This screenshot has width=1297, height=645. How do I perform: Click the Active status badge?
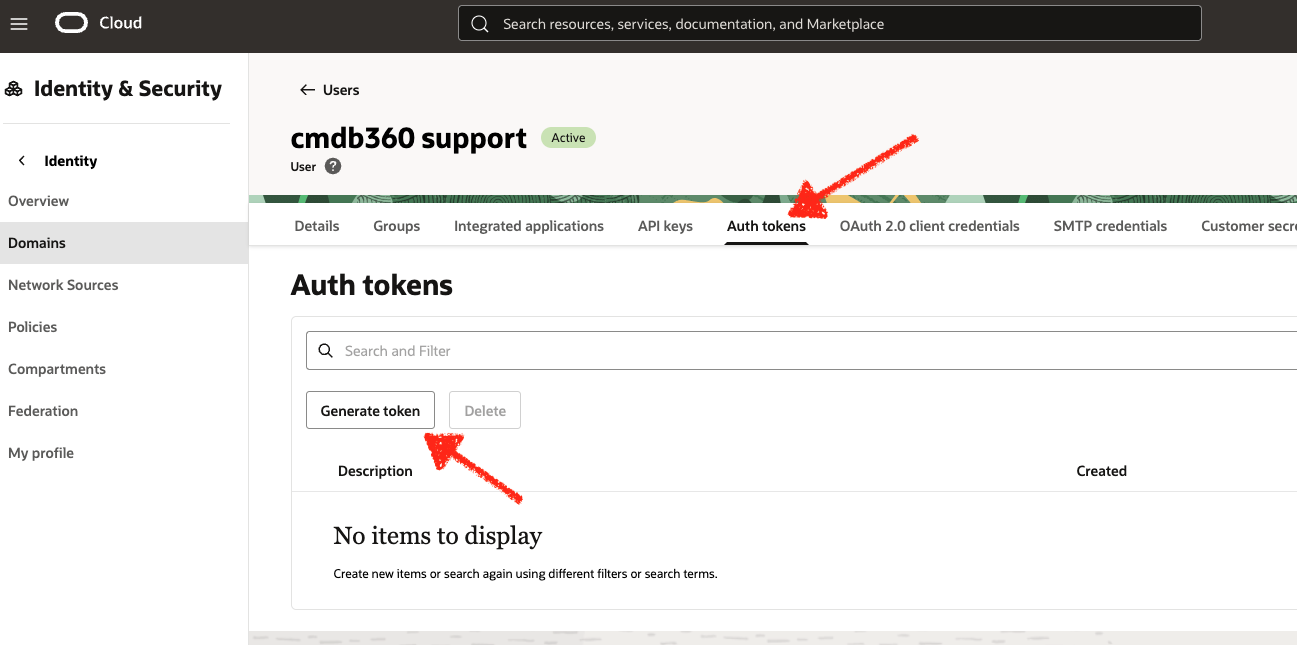pos(568,138)
